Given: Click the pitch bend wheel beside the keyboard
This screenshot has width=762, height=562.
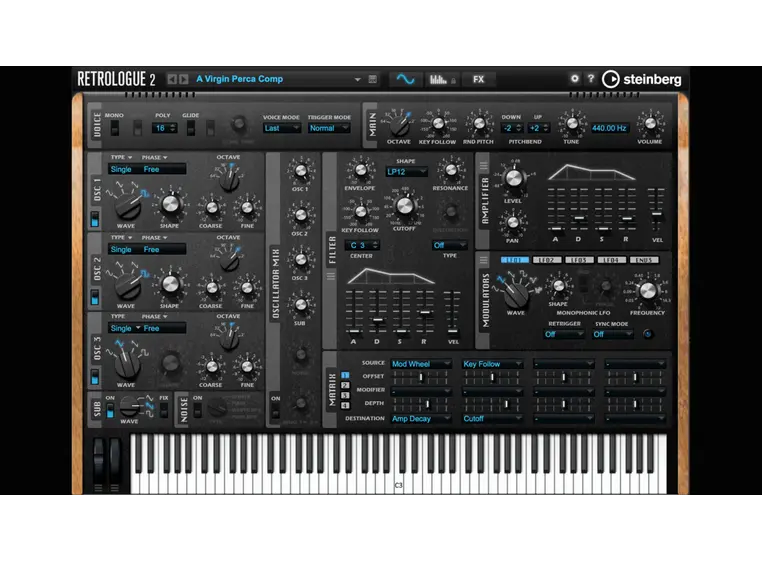Looking at the screenshot, I should (99, 459).
